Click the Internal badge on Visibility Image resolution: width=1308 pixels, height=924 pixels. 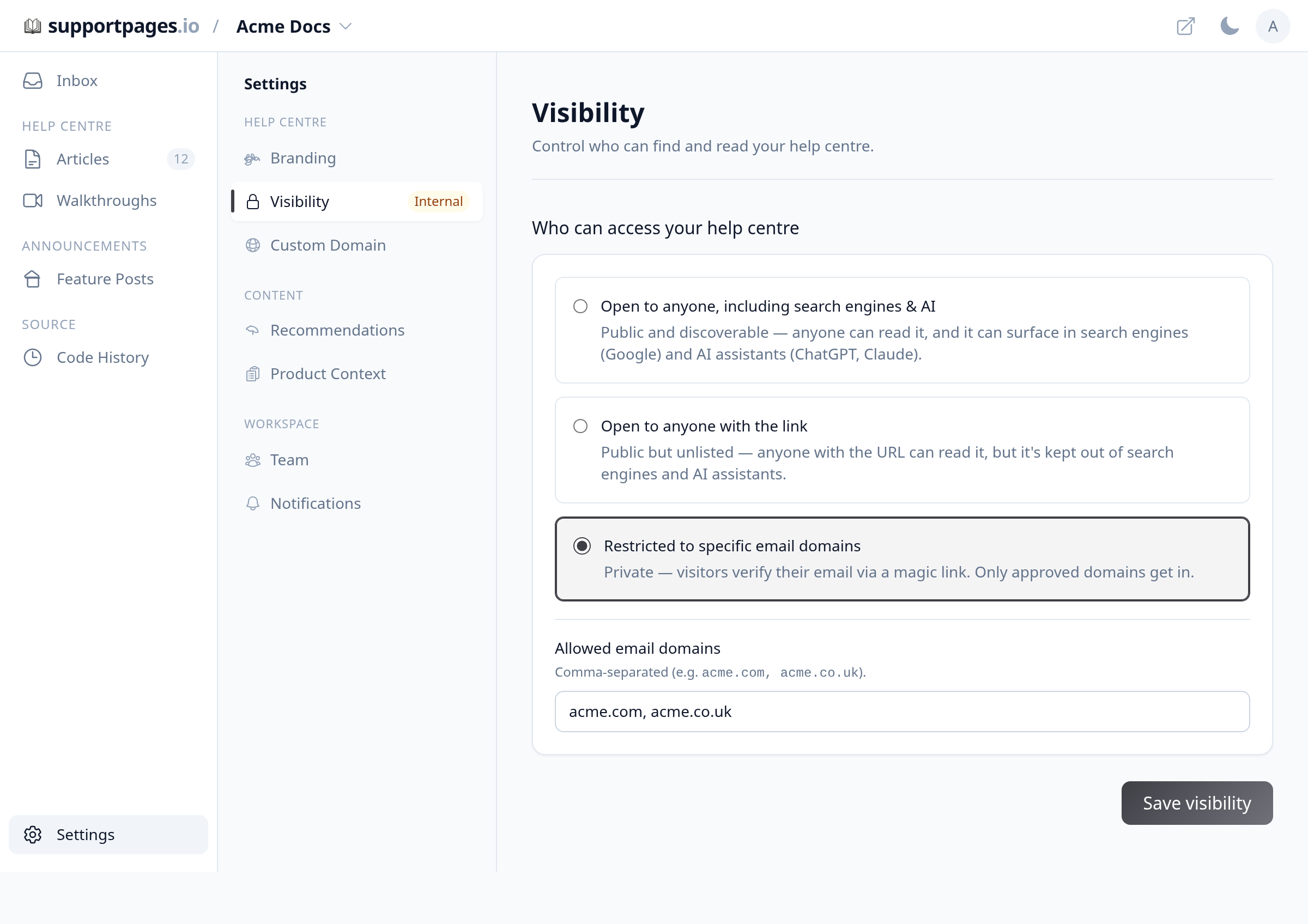[x=438, y=202]
